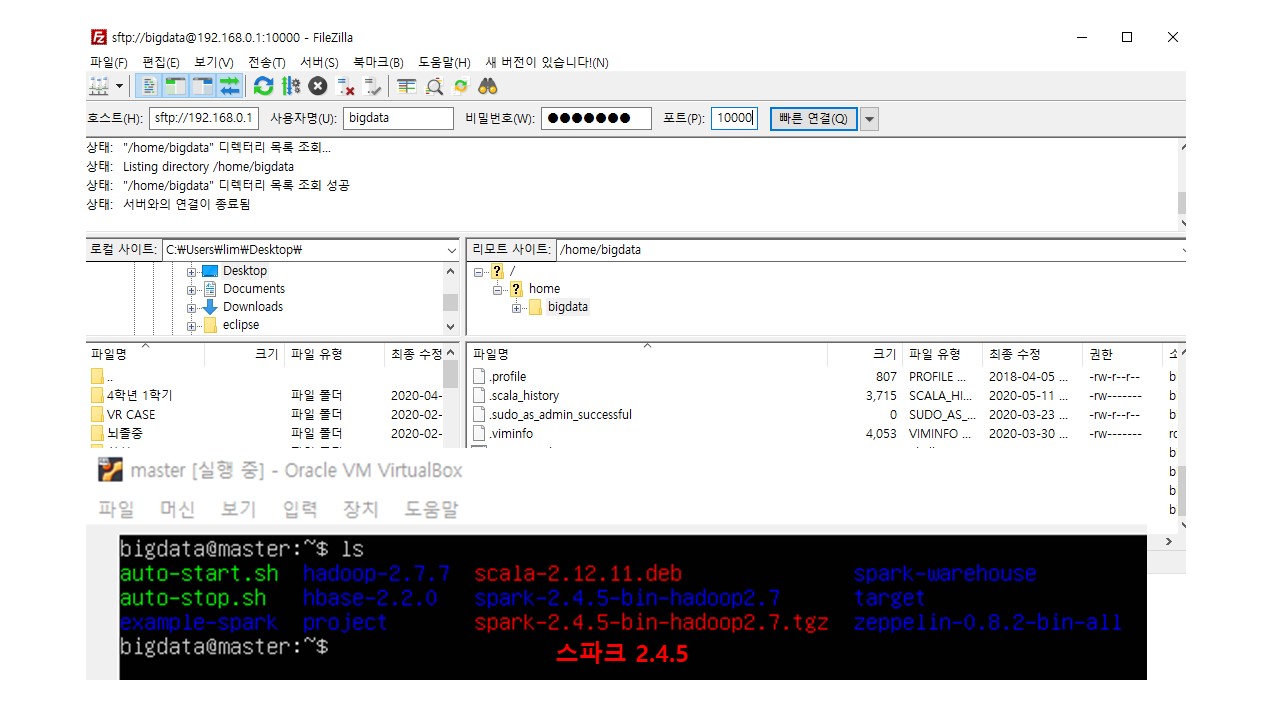Image resolution: width=1280 pixels, height=720 pixels.
Task: Sort local list by 파일 유형 column header
Action: click(334, 354)
